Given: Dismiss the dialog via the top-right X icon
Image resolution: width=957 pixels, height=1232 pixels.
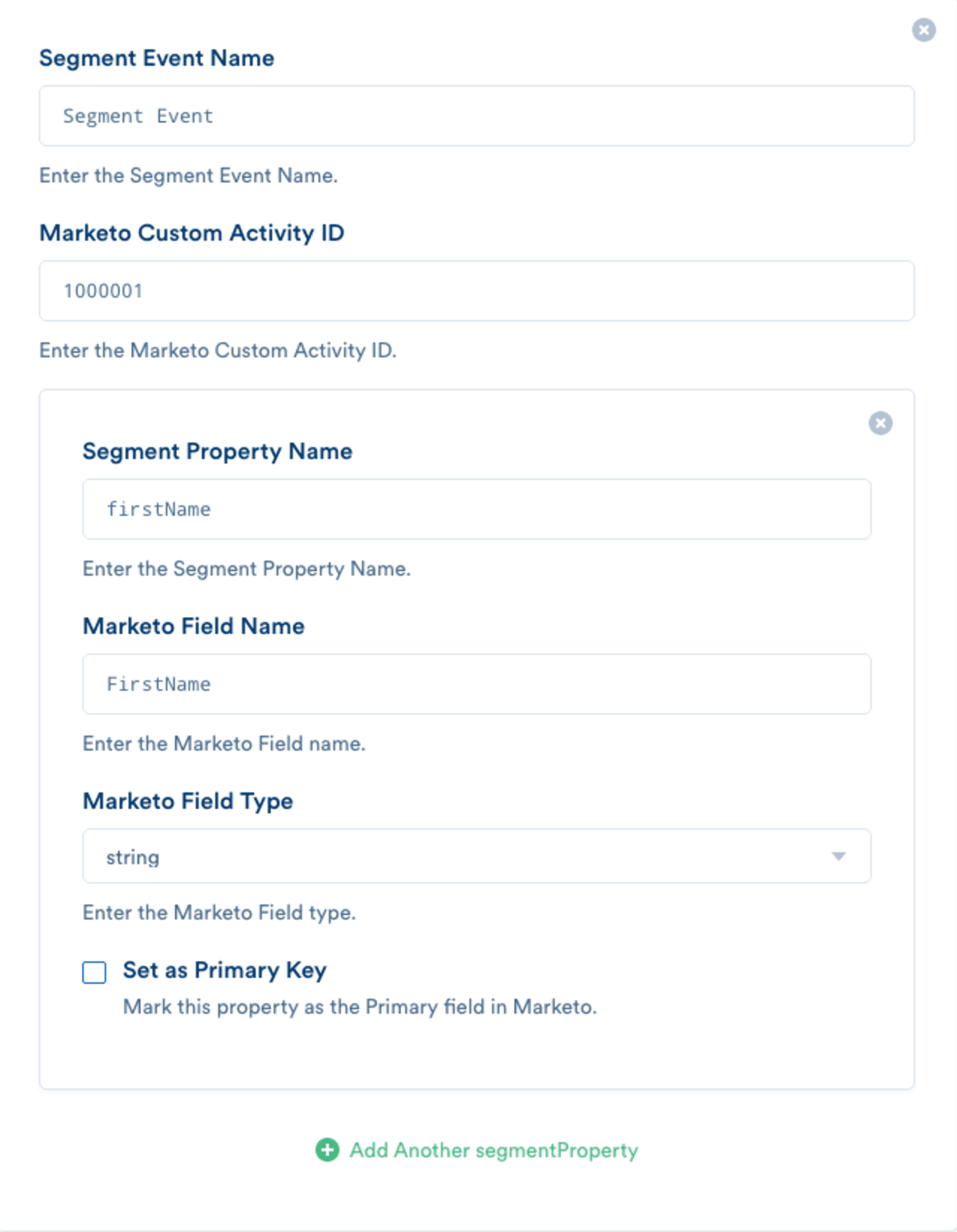Looking at the screenshot, I should (x=925, y=31).
